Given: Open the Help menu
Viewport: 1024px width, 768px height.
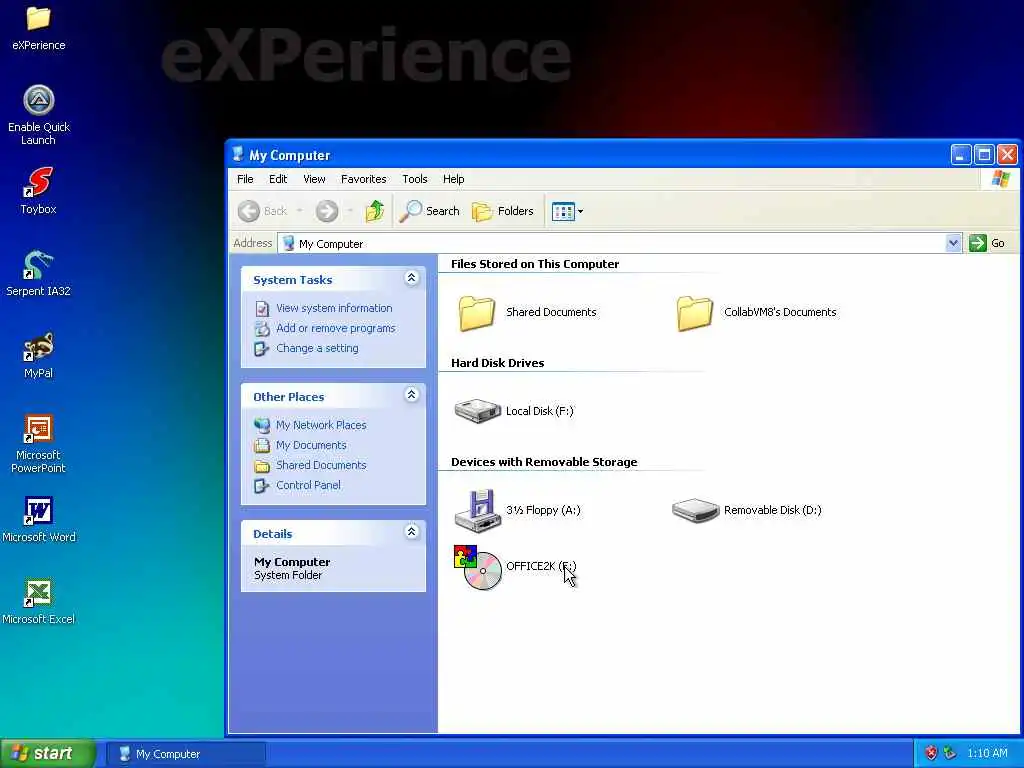Looking at the screenshot, I should tap(453, 179).
